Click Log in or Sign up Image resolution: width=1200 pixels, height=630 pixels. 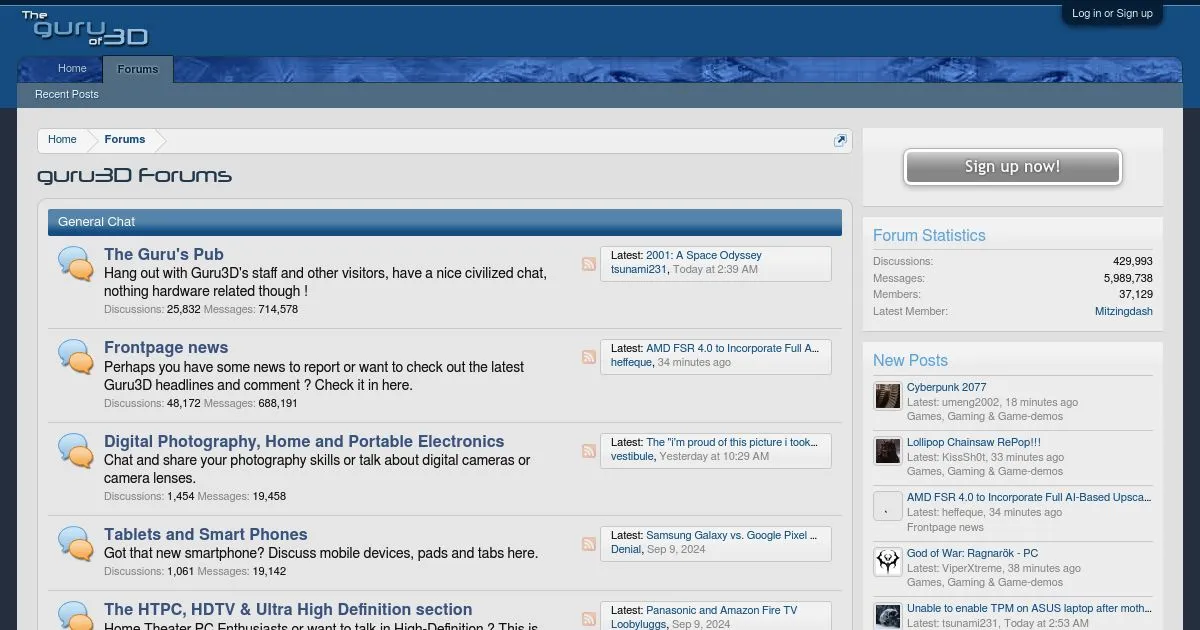pos(1112,13)
